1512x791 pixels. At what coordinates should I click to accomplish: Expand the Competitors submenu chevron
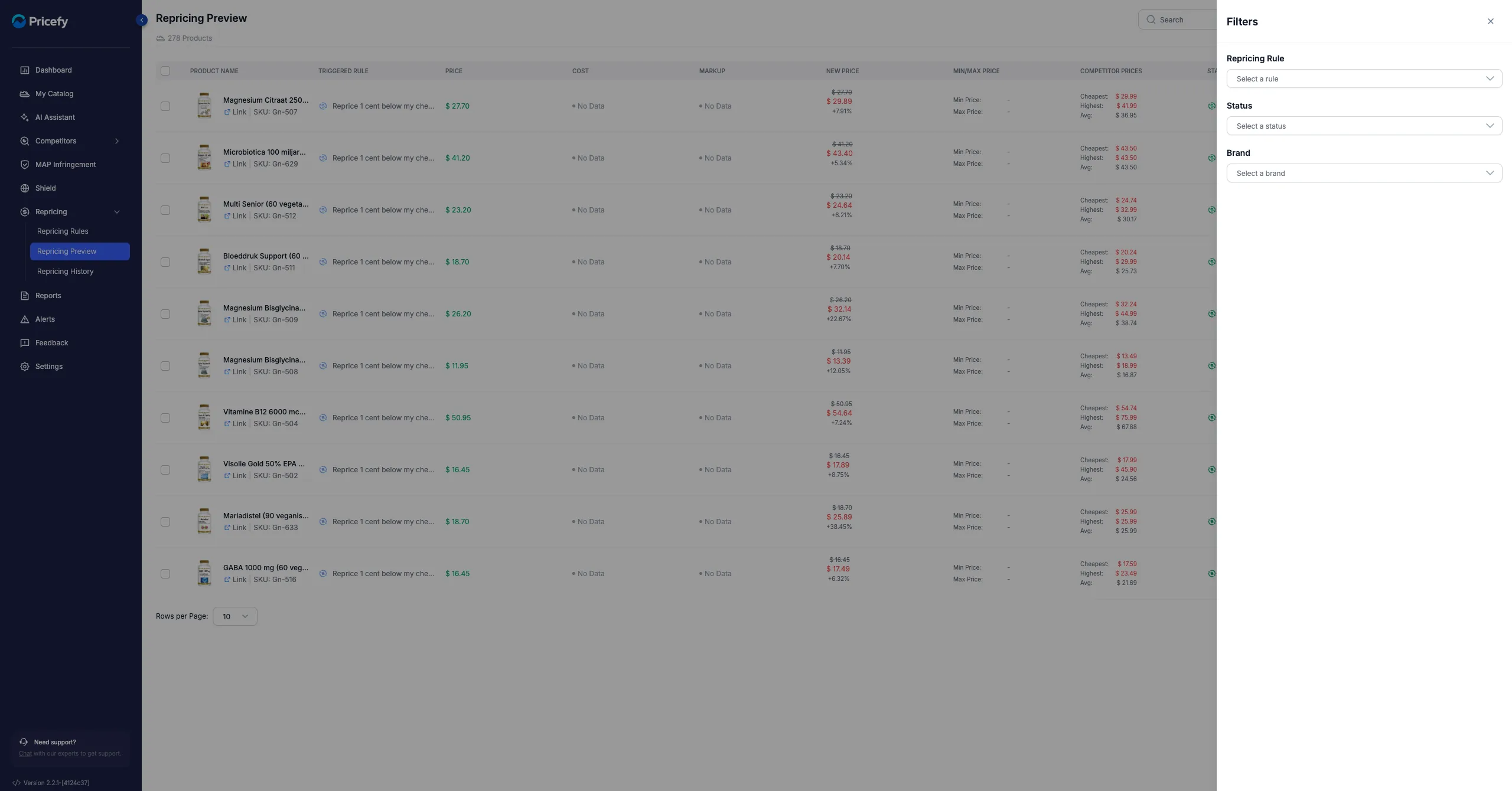pos(117,141)
